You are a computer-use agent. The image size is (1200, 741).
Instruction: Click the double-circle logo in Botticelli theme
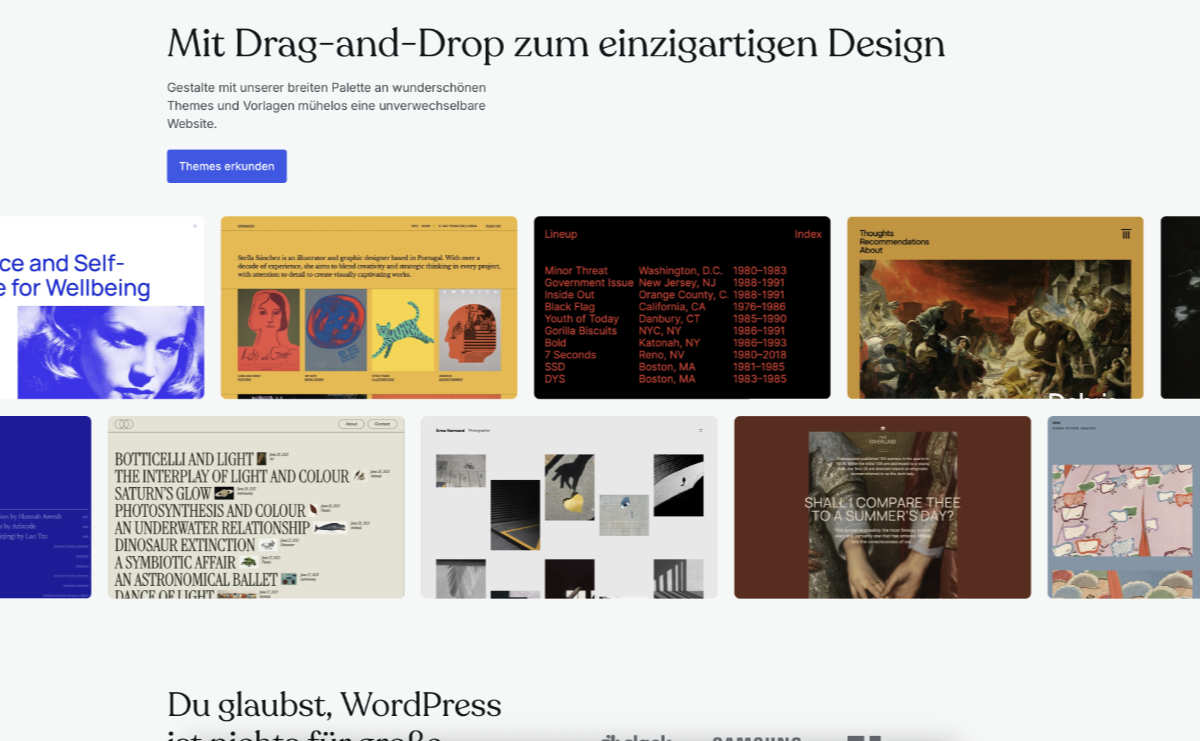[124, 424]
